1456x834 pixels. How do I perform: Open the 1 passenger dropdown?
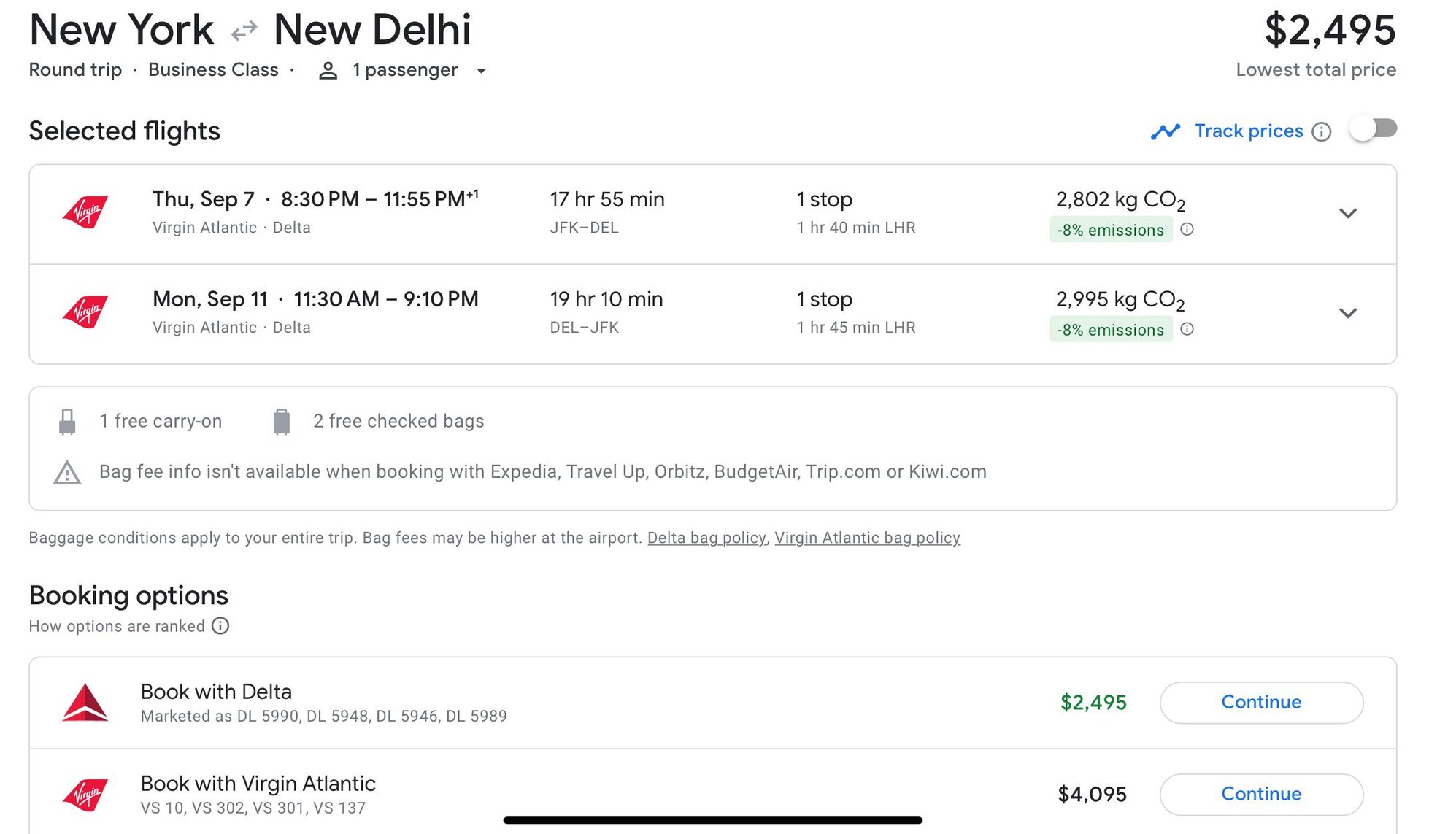(481, 71)
